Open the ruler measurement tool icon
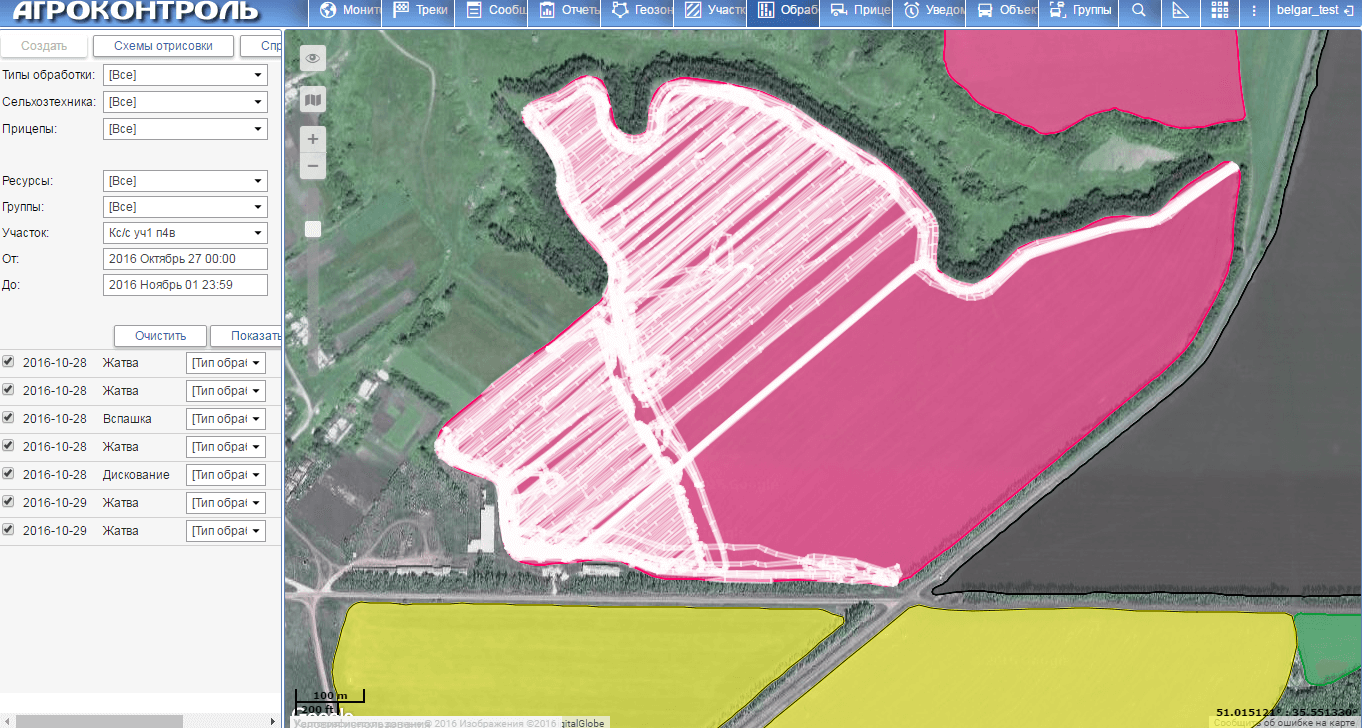1363x728 pixels. click(x=1180, y=11)
